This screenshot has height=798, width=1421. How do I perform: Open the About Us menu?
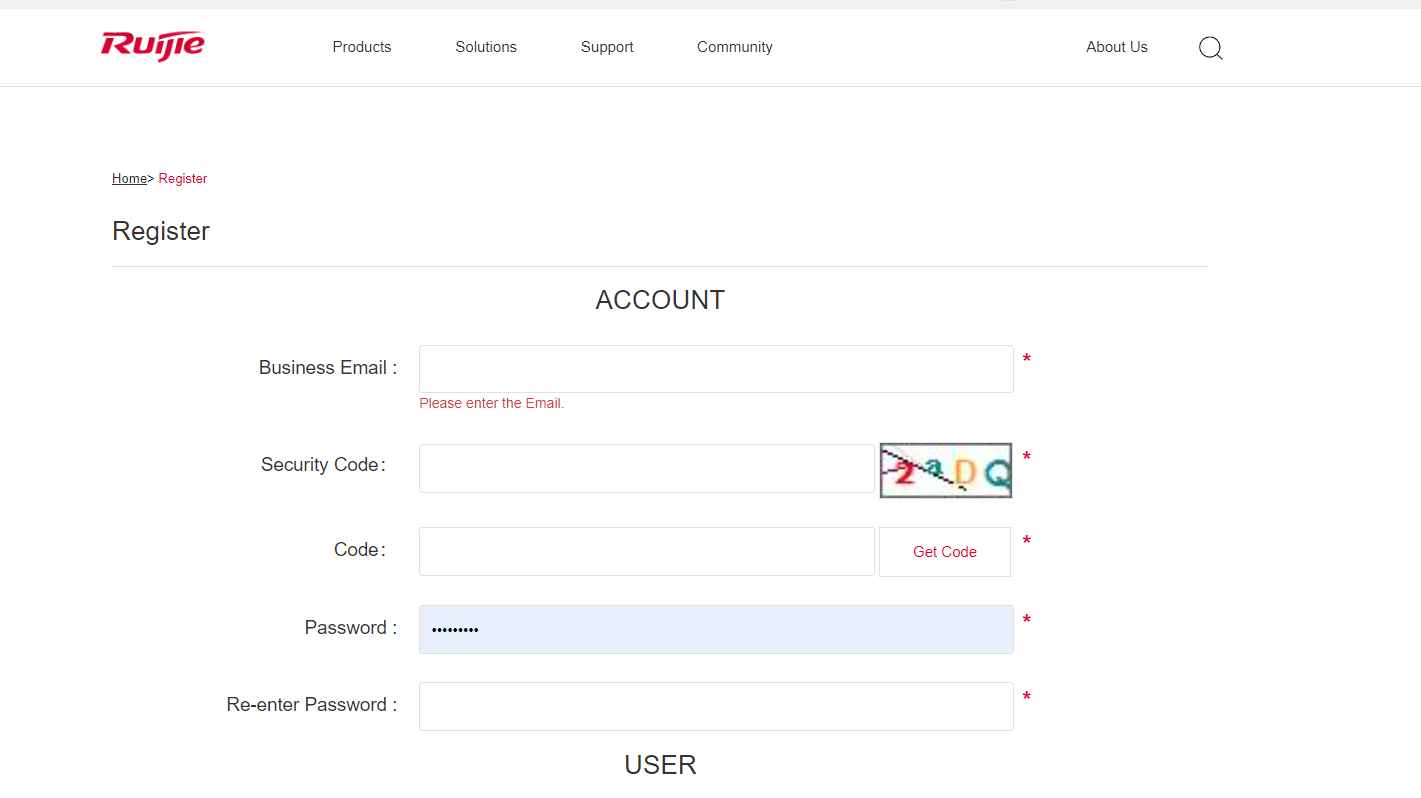(x=1116, y=47)
